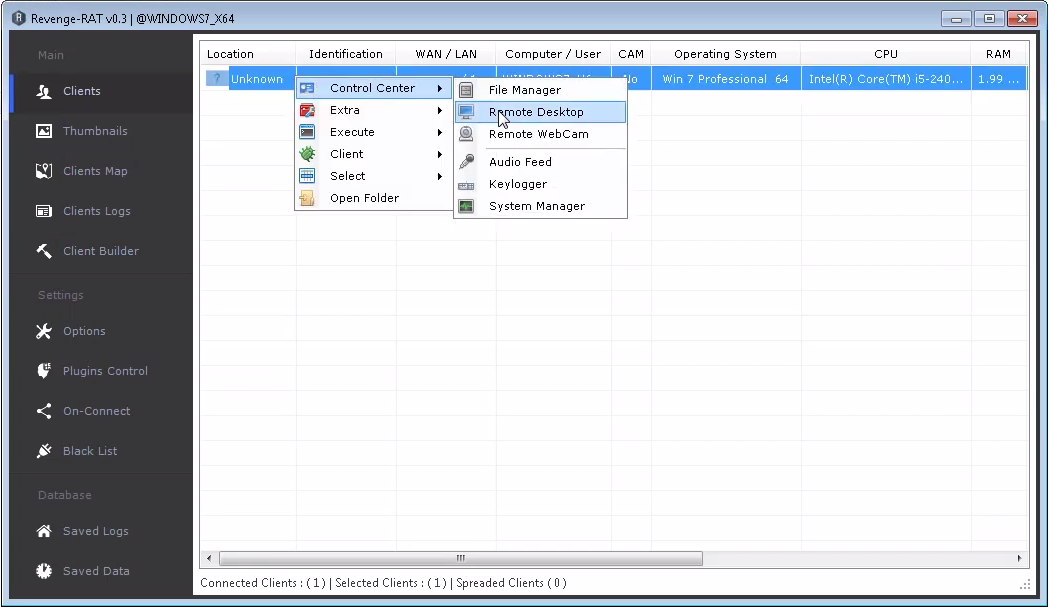Launch Remote Desktop from the submenu

[541, 112]
